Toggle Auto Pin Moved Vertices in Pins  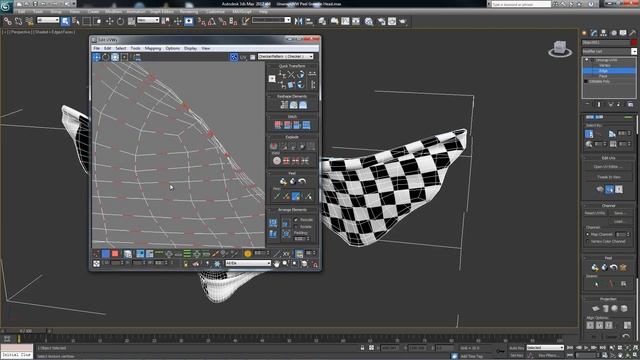[x=296, y=197]
